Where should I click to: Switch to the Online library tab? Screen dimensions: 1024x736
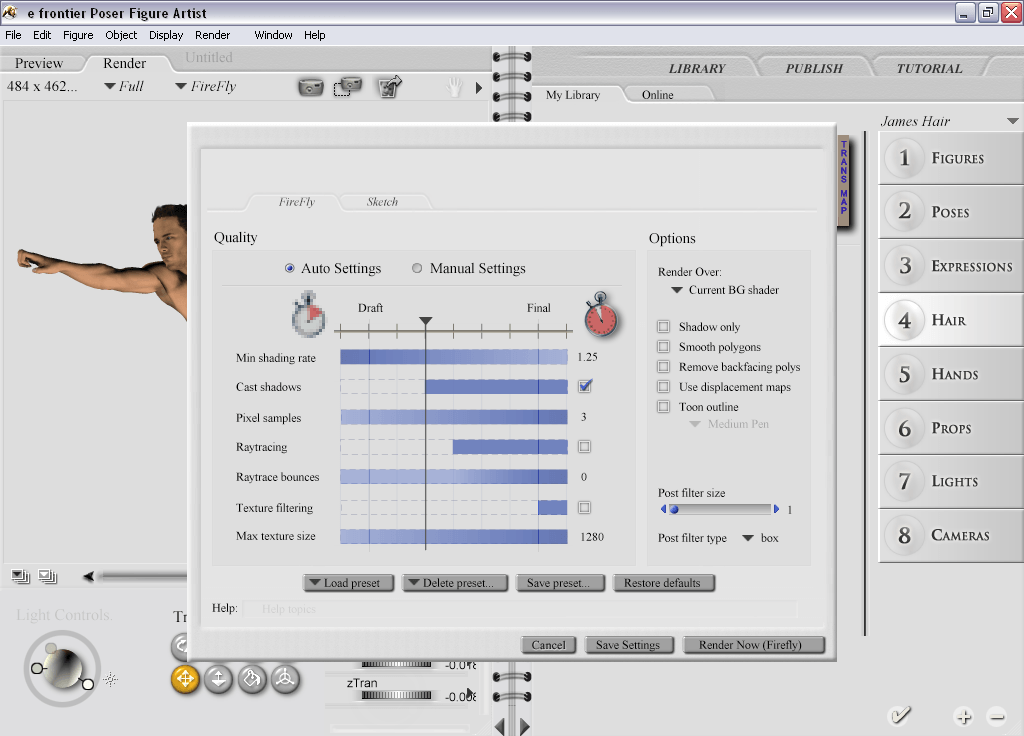[657, 95]
